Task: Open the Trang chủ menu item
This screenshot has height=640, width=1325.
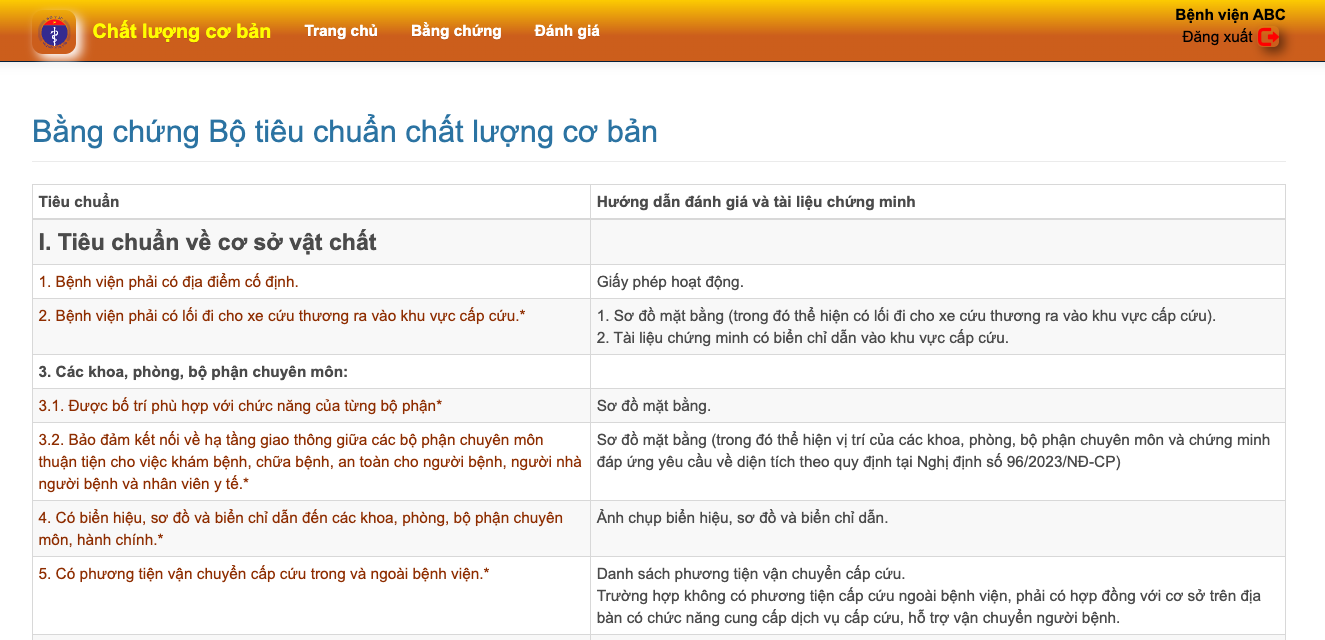Action: [x=341, y=31]
